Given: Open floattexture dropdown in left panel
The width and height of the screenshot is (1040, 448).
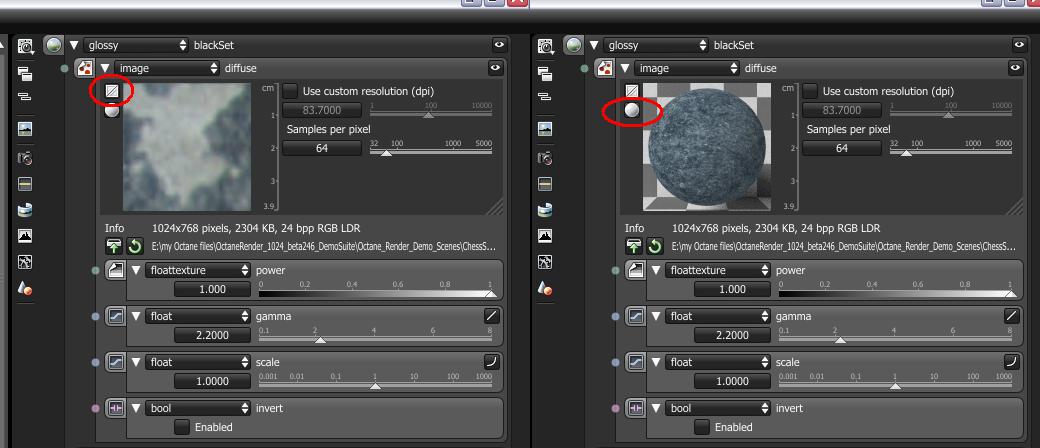Looking at the screenshot, I should click(x=198, y=271).
